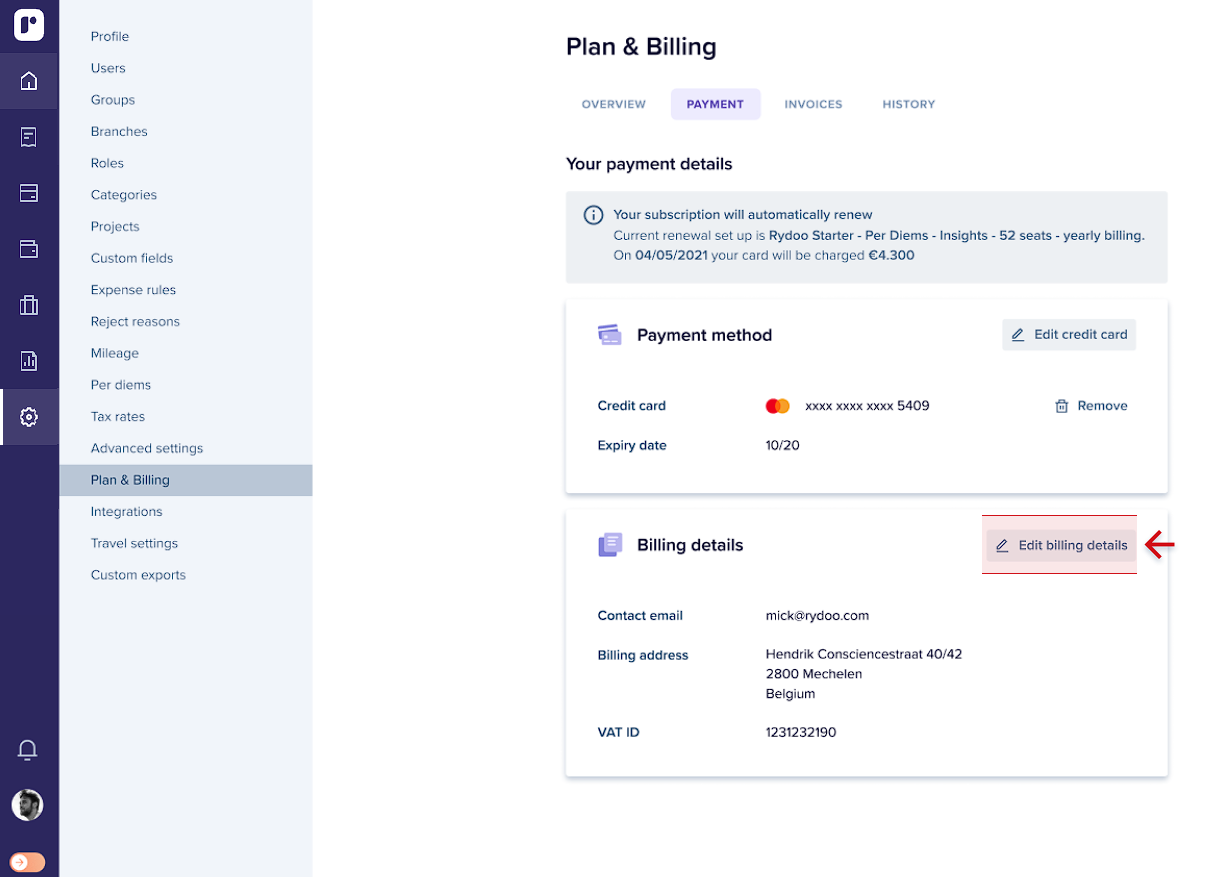Open the cards icon in sidebar
This screenshot has width=1208, height=877.
[29, 193]
